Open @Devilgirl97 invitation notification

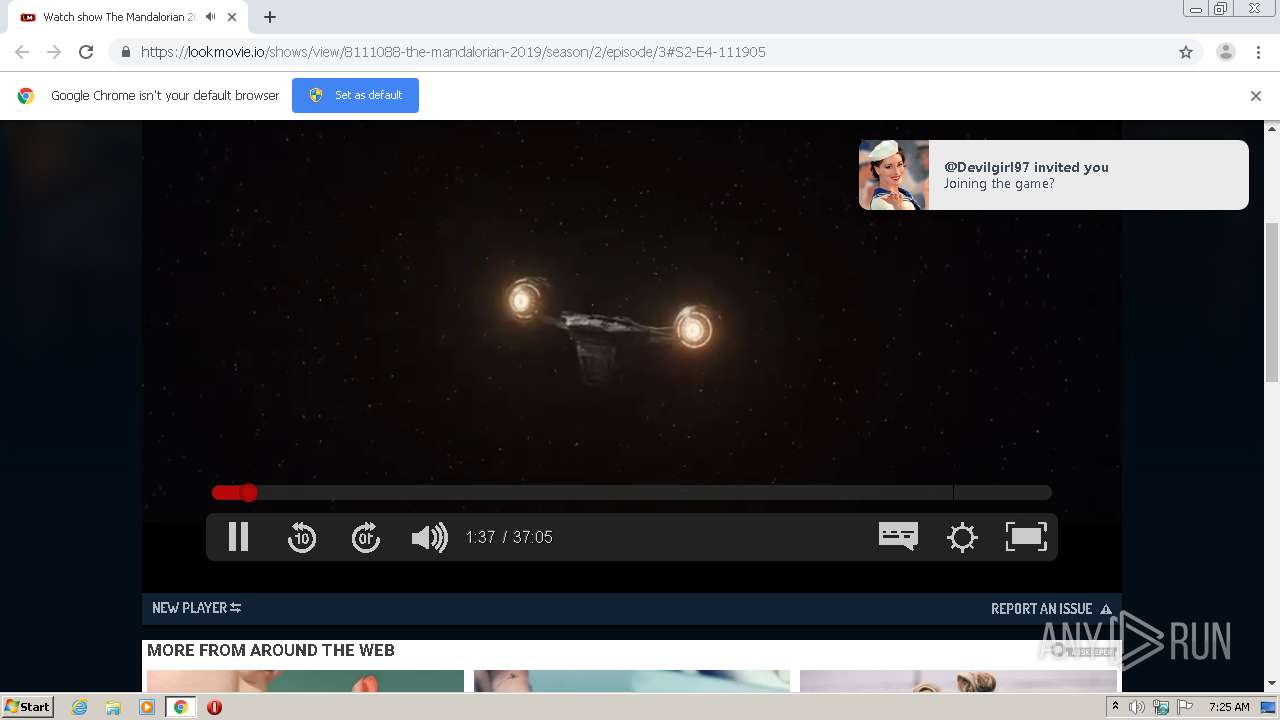click(x=1053, y=175)
